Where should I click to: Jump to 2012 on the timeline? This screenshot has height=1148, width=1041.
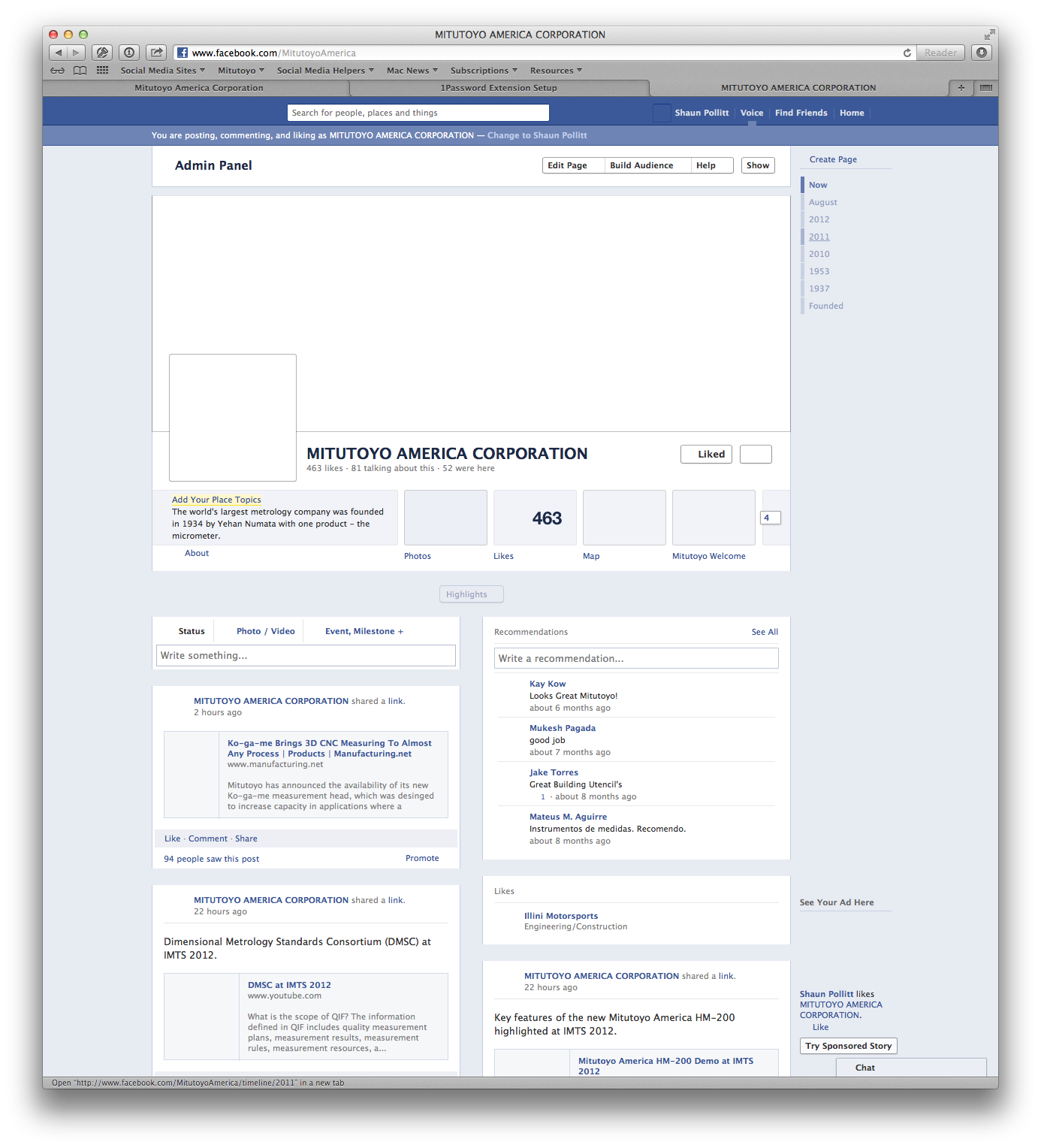coord(819,219)
